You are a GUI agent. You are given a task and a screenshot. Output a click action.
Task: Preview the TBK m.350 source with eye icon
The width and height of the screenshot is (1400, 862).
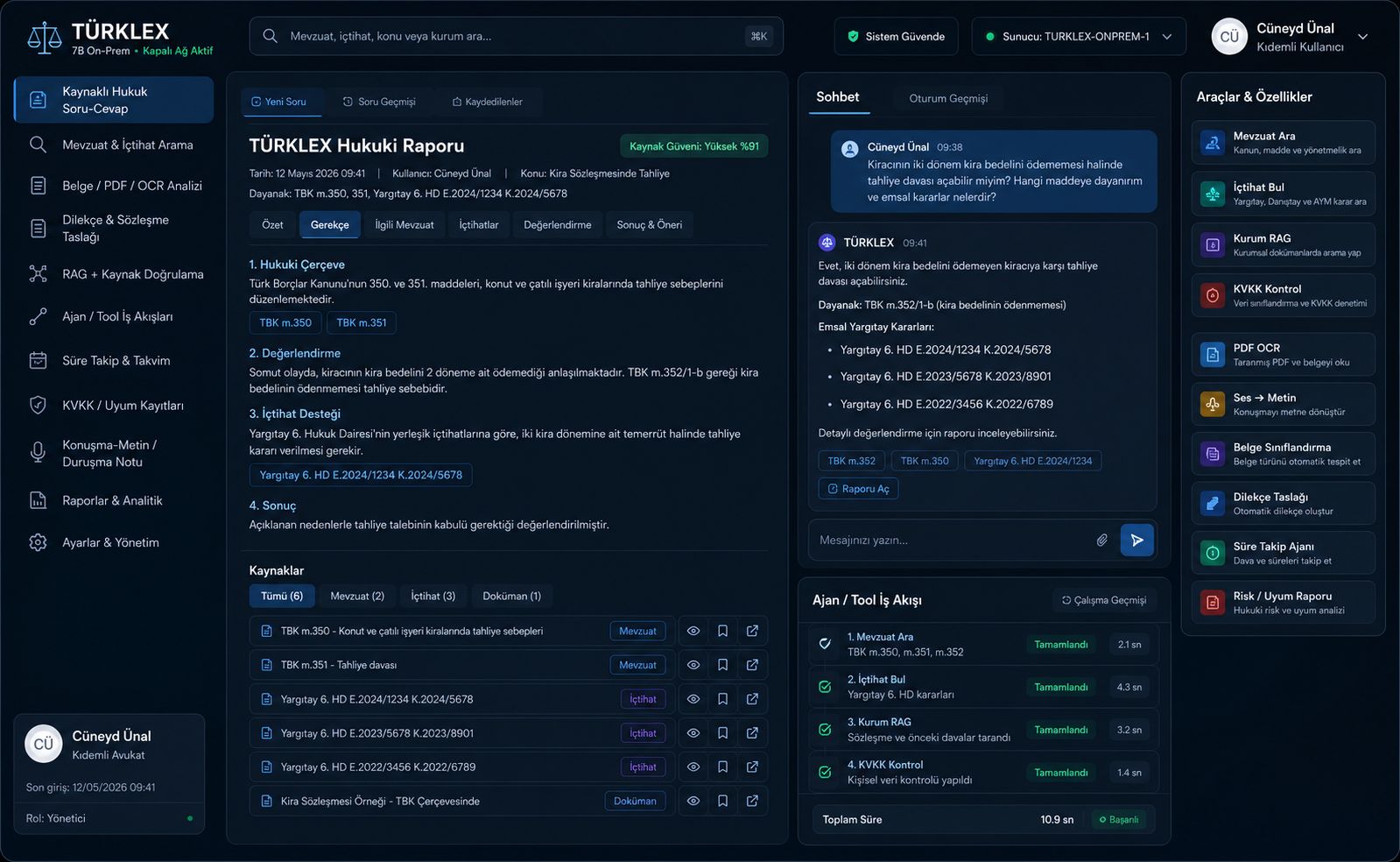(693, 631)
